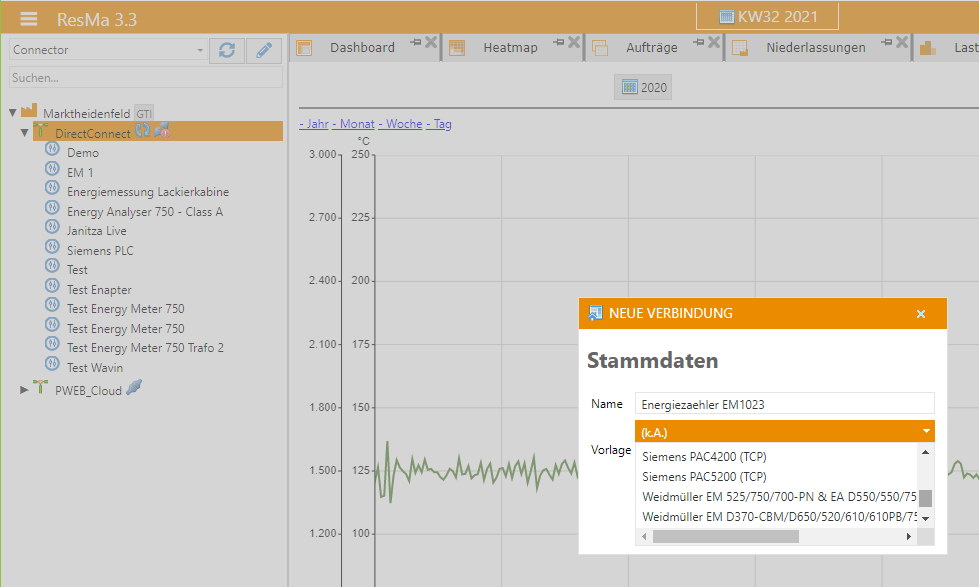979x587 pixels.
Task: Click the sync icon next to DirectConnect
Action: (143, 130)
